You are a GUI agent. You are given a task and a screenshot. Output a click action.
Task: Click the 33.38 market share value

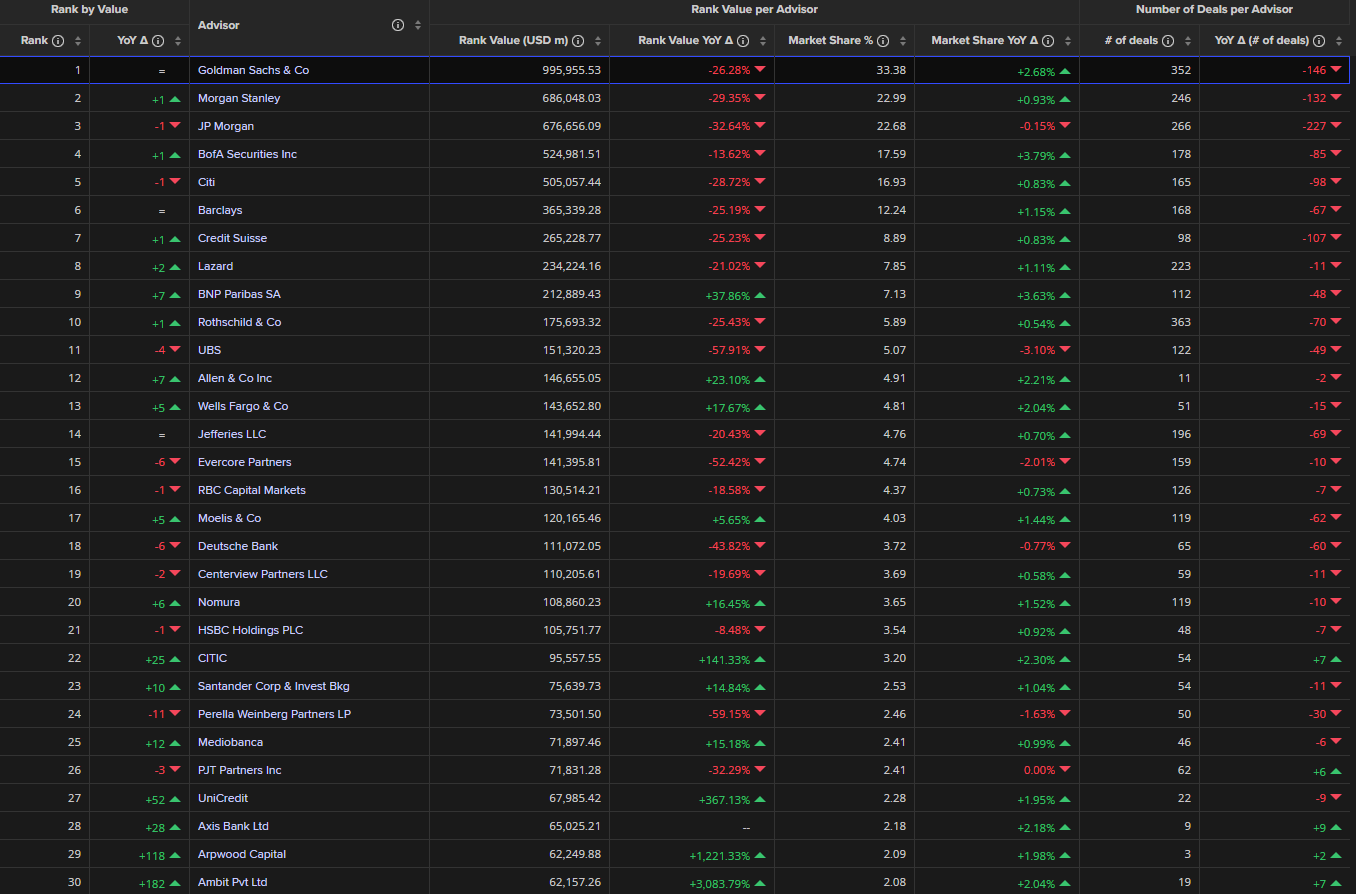892,70
